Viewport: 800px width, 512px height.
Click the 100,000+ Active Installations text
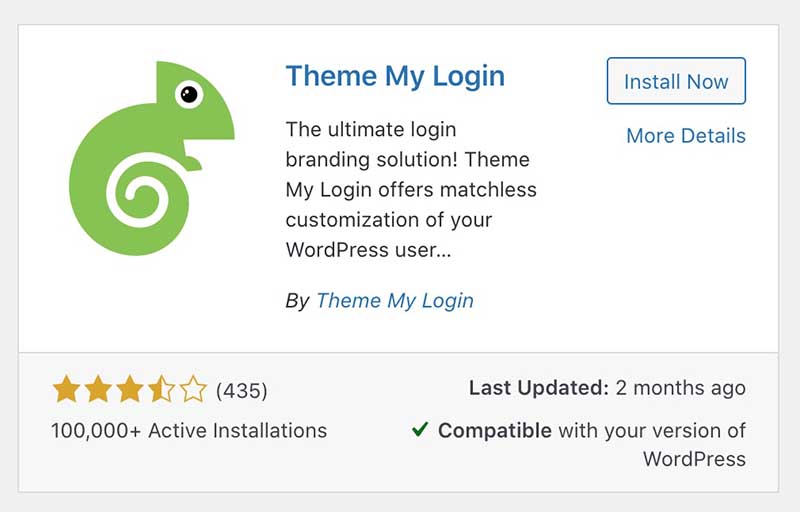tap(189, 430)
